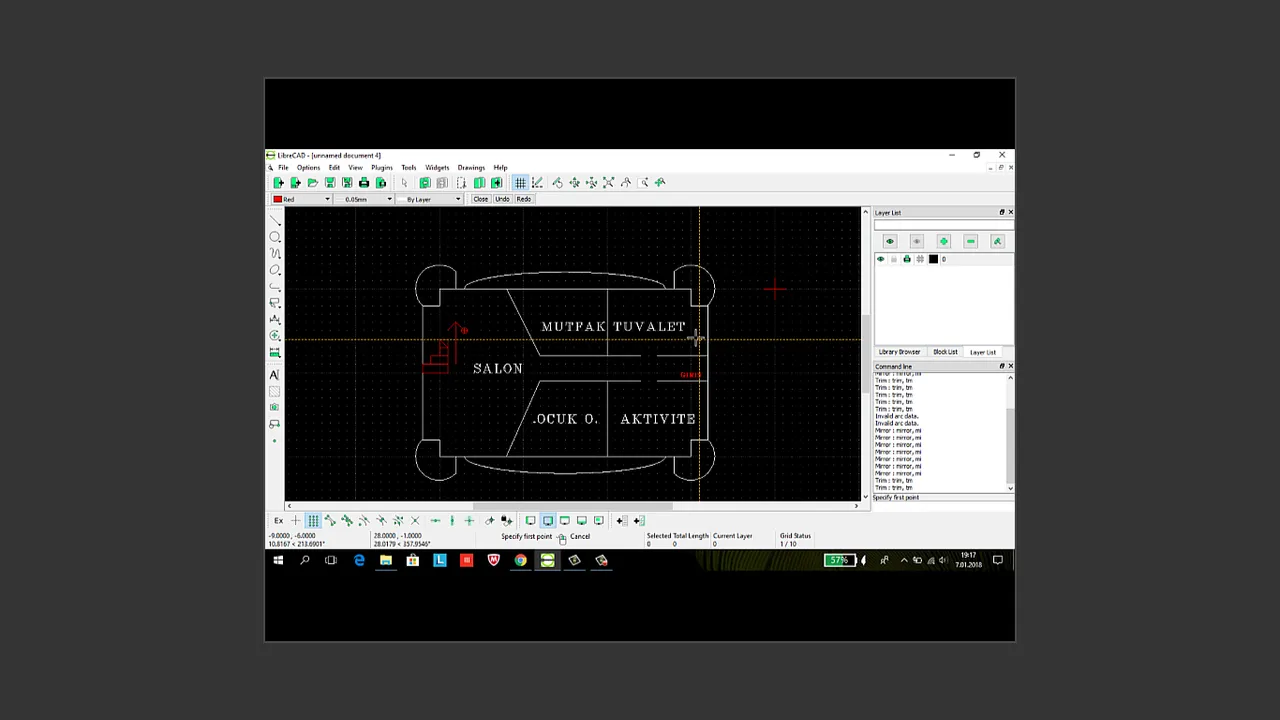This screenshot has width=1280, height=720.
Task: Select the Circle tool in left toolbar
Action: tap(275, 237)
